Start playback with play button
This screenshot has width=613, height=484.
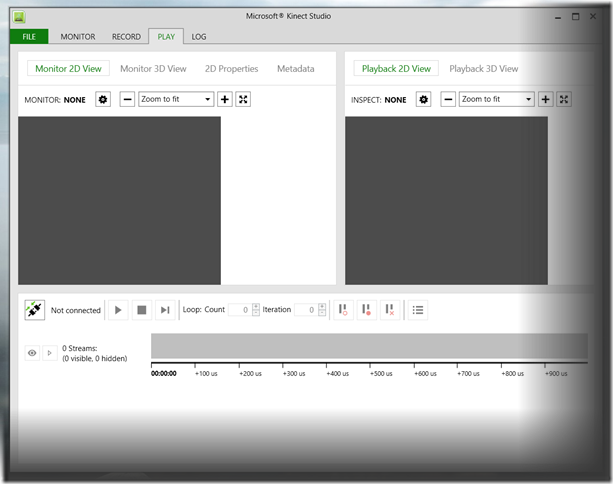(x=118, y=310)
